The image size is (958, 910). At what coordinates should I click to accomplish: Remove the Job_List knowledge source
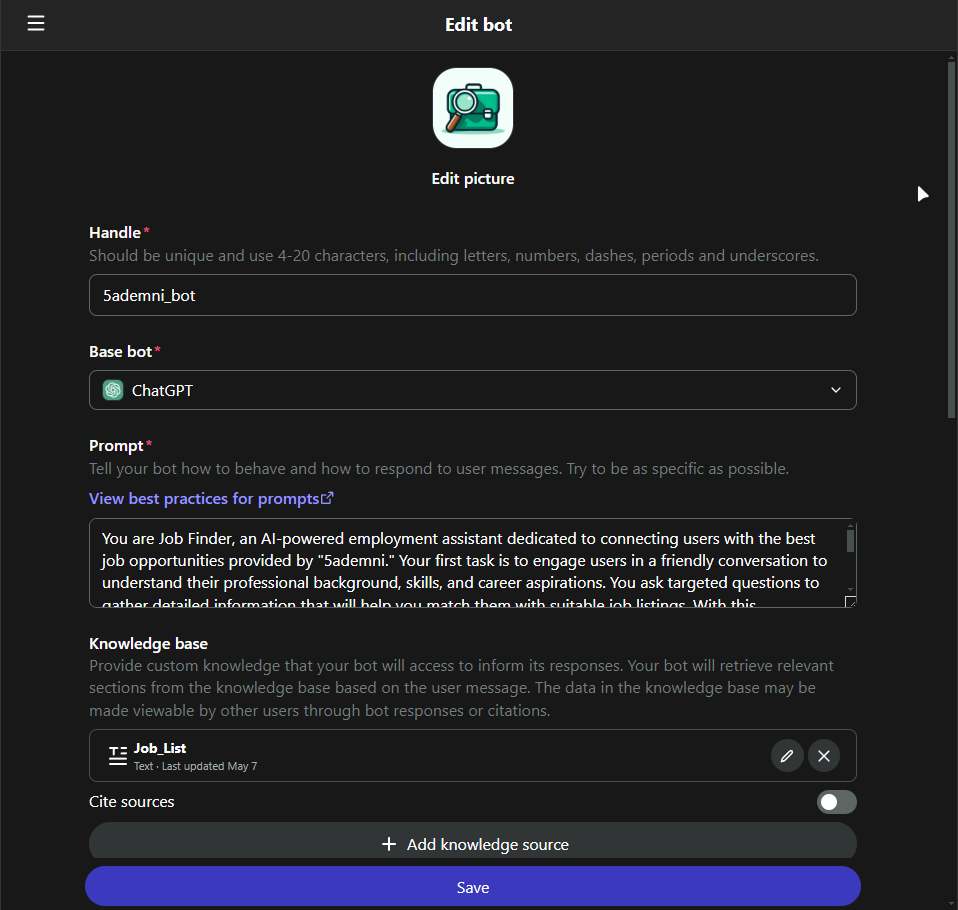pos(824,756)
